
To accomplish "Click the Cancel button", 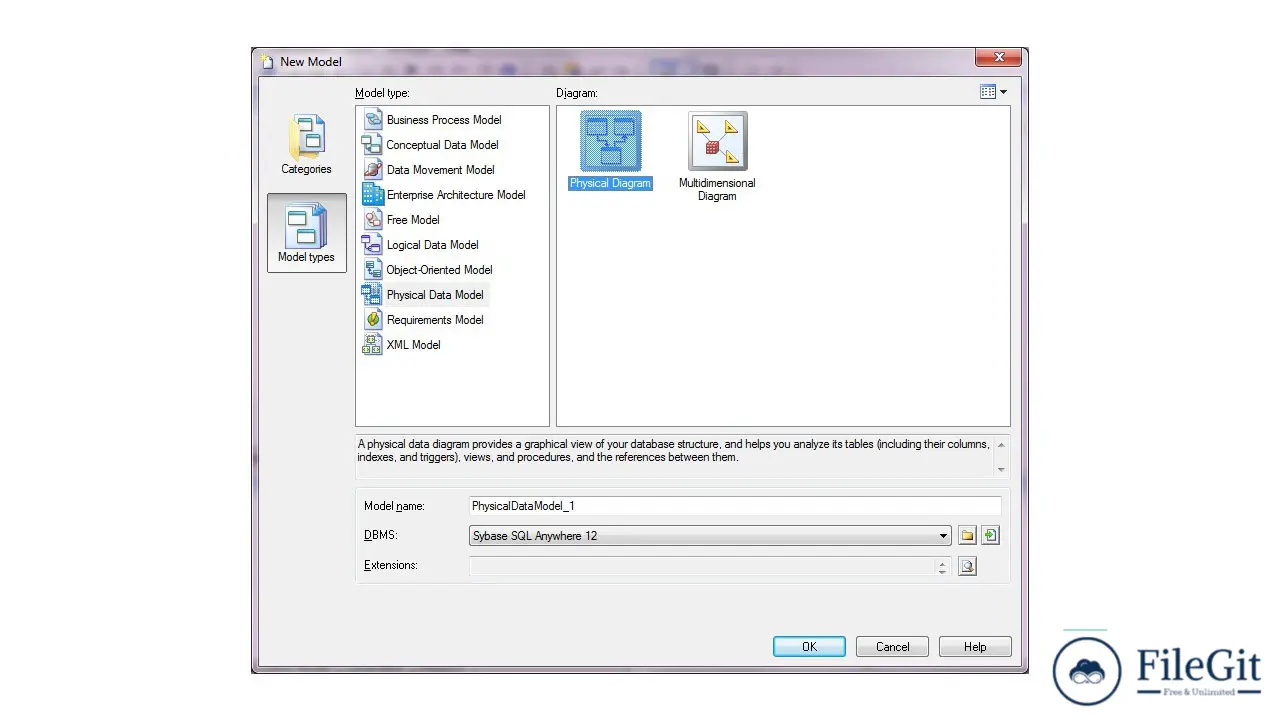I will click(893, 647).
